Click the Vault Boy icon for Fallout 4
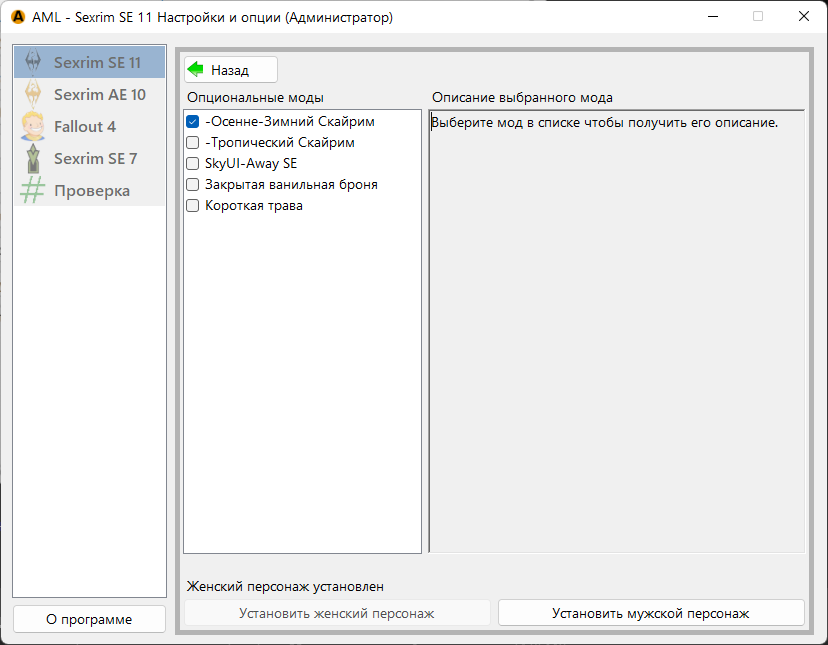Image resolution: width=828 pixels, height=645 pixels. tap(33, 126)
